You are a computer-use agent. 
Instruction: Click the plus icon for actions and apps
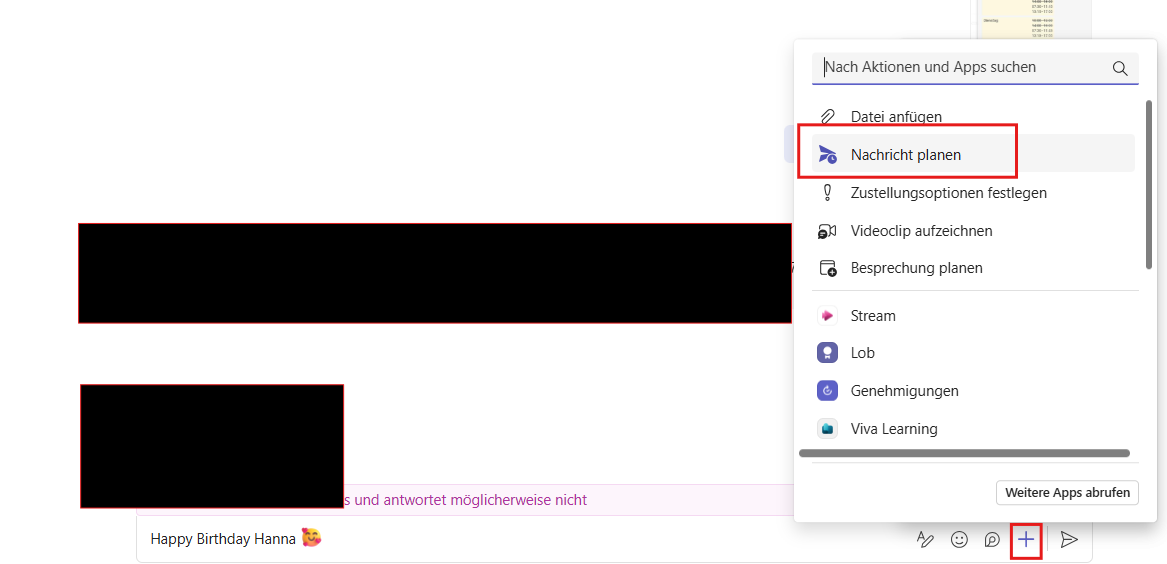tap(1026, 540)
